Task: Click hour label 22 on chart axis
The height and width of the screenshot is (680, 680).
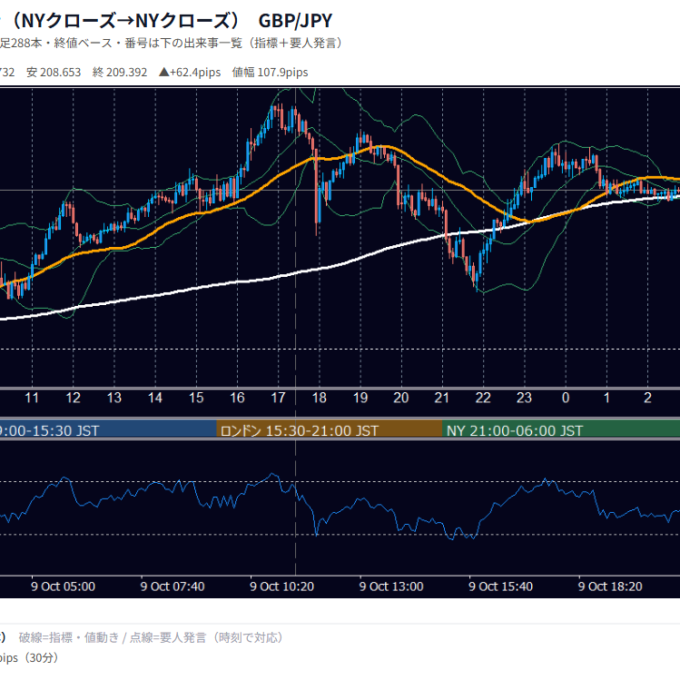Action: [x=483, y=398]
